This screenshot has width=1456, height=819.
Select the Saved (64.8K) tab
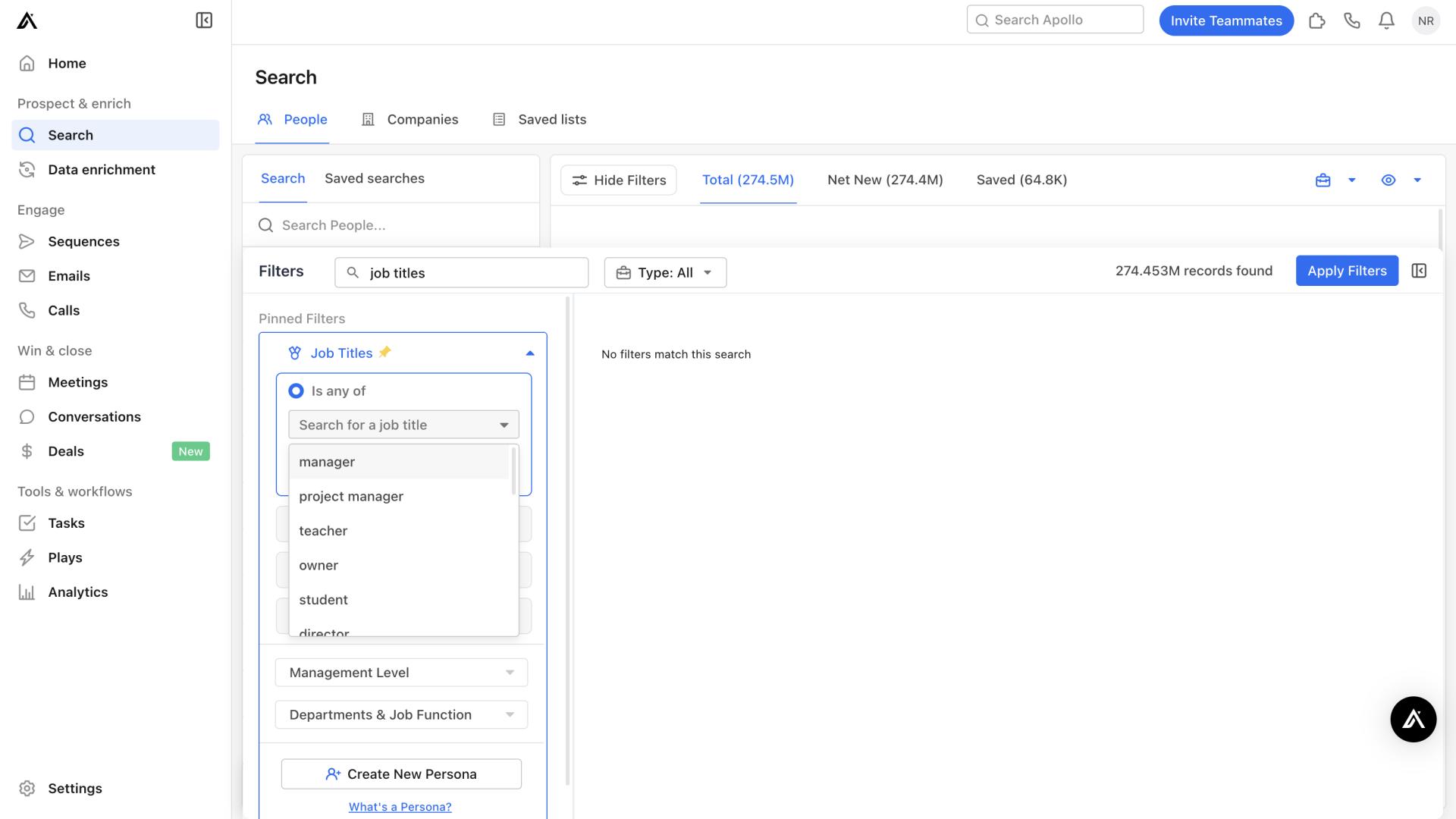(x=1021, y=180)
